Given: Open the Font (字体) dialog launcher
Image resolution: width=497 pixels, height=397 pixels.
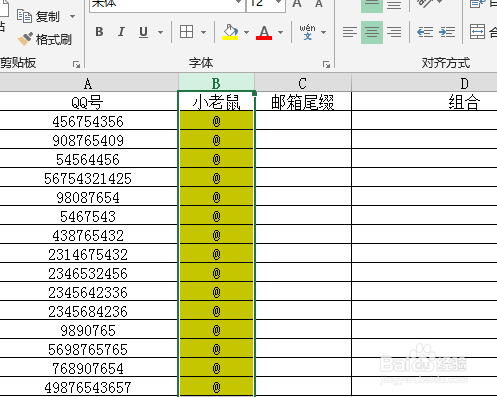Looking at the screenshot, I should [326, 64].
